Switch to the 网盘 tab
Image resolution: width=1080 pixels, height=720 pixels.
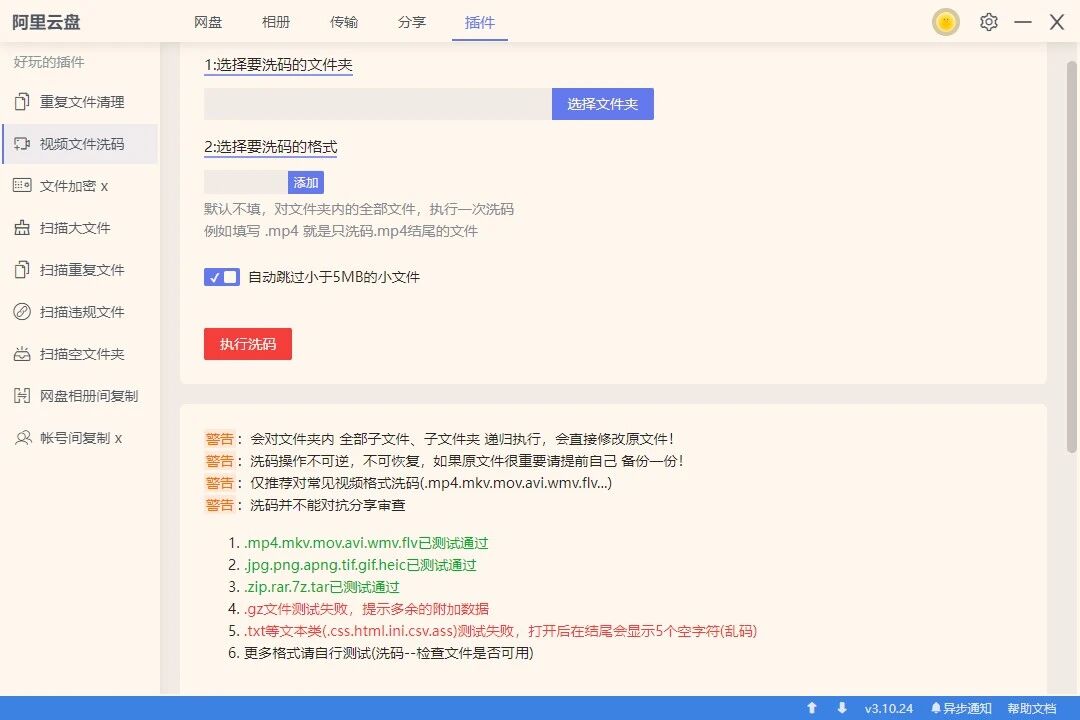(208, 22)
